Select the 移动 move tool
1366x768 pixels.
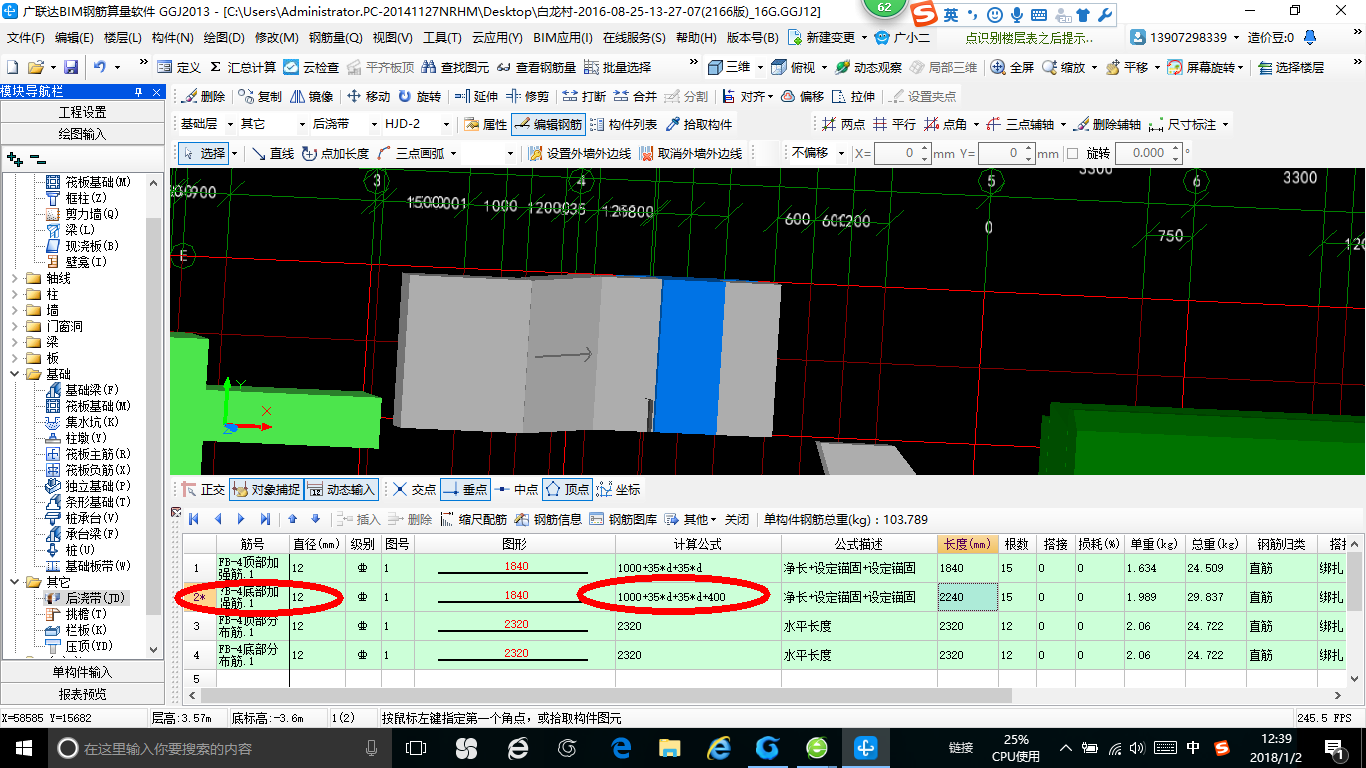pos(368,96)
